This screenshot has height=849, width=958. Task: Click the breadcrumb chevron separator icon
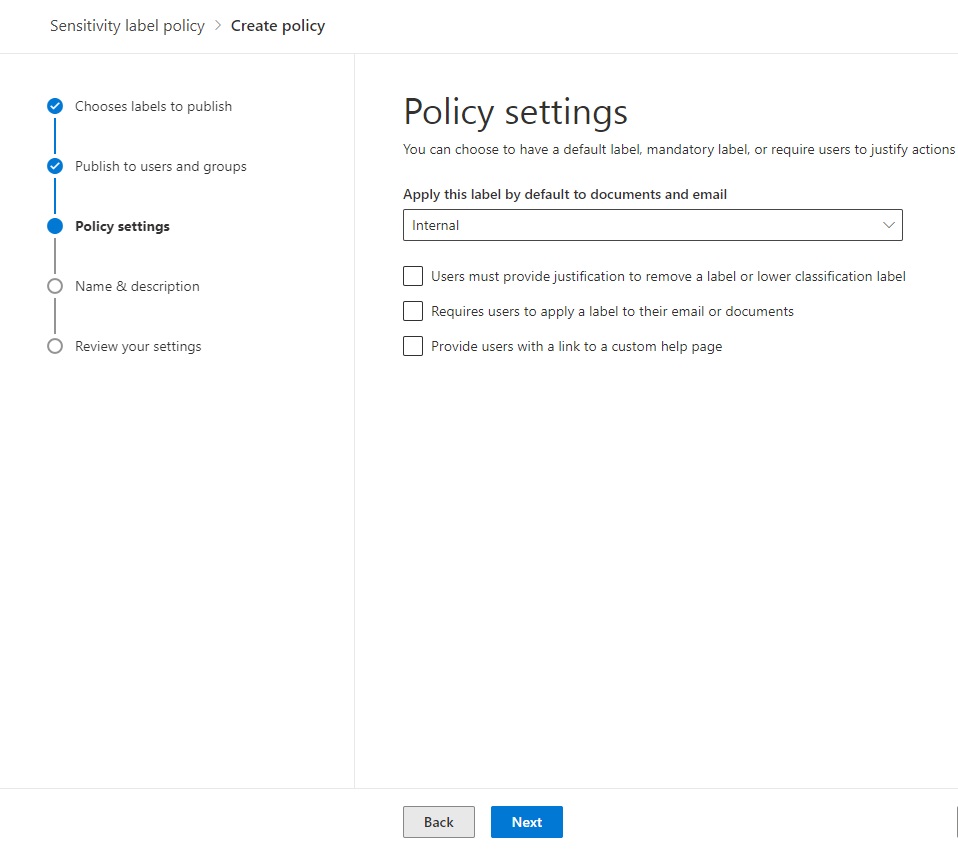tap(216, 25)
